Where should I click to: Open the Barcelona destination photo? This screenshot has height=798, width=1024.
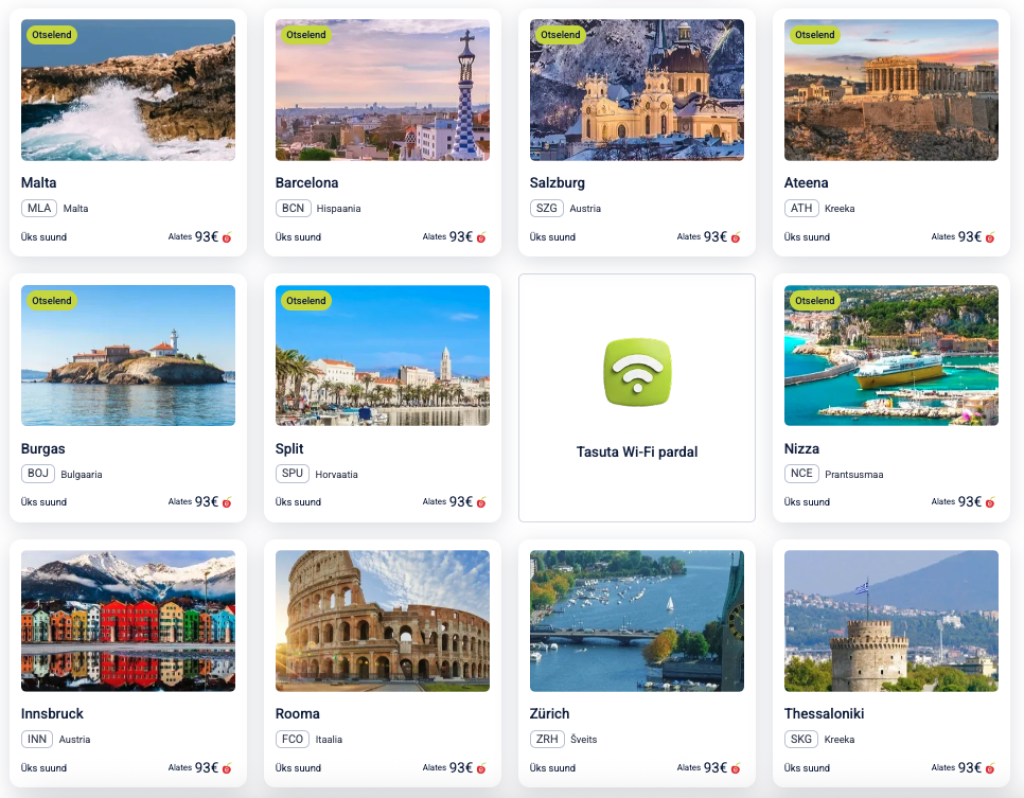pos(382,89)
